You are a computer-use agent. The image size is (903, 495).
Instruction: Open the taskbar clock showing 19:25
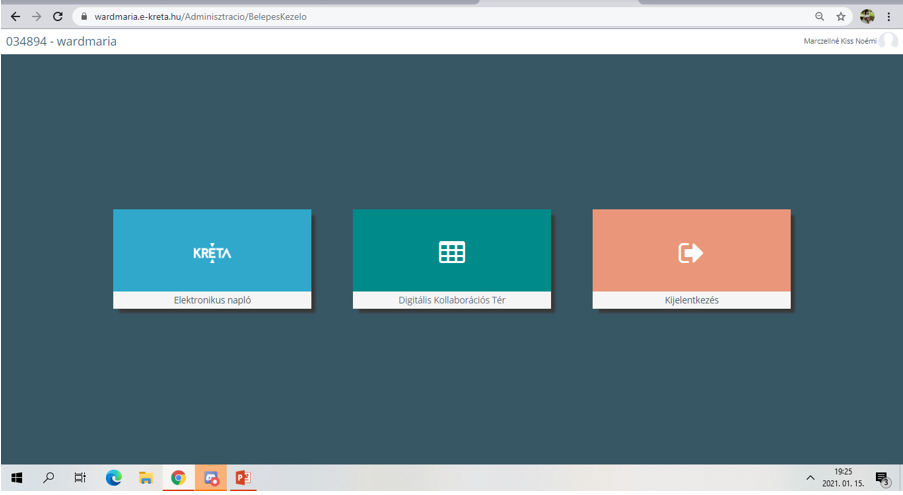pyautogui.click(x=843, y=478)
